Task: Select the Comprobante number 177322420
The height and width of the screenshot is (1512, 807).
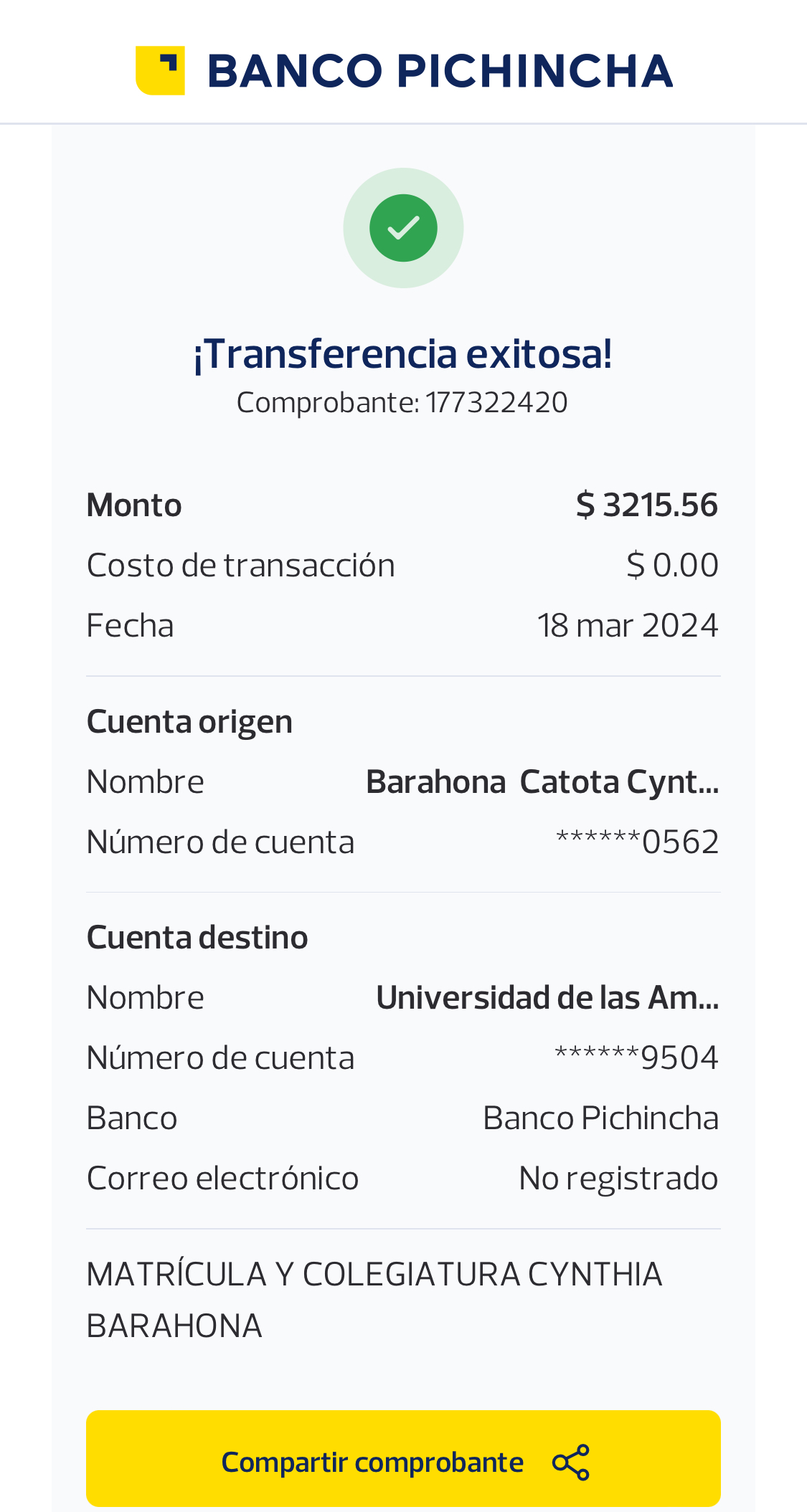Action: click(496, 403)
